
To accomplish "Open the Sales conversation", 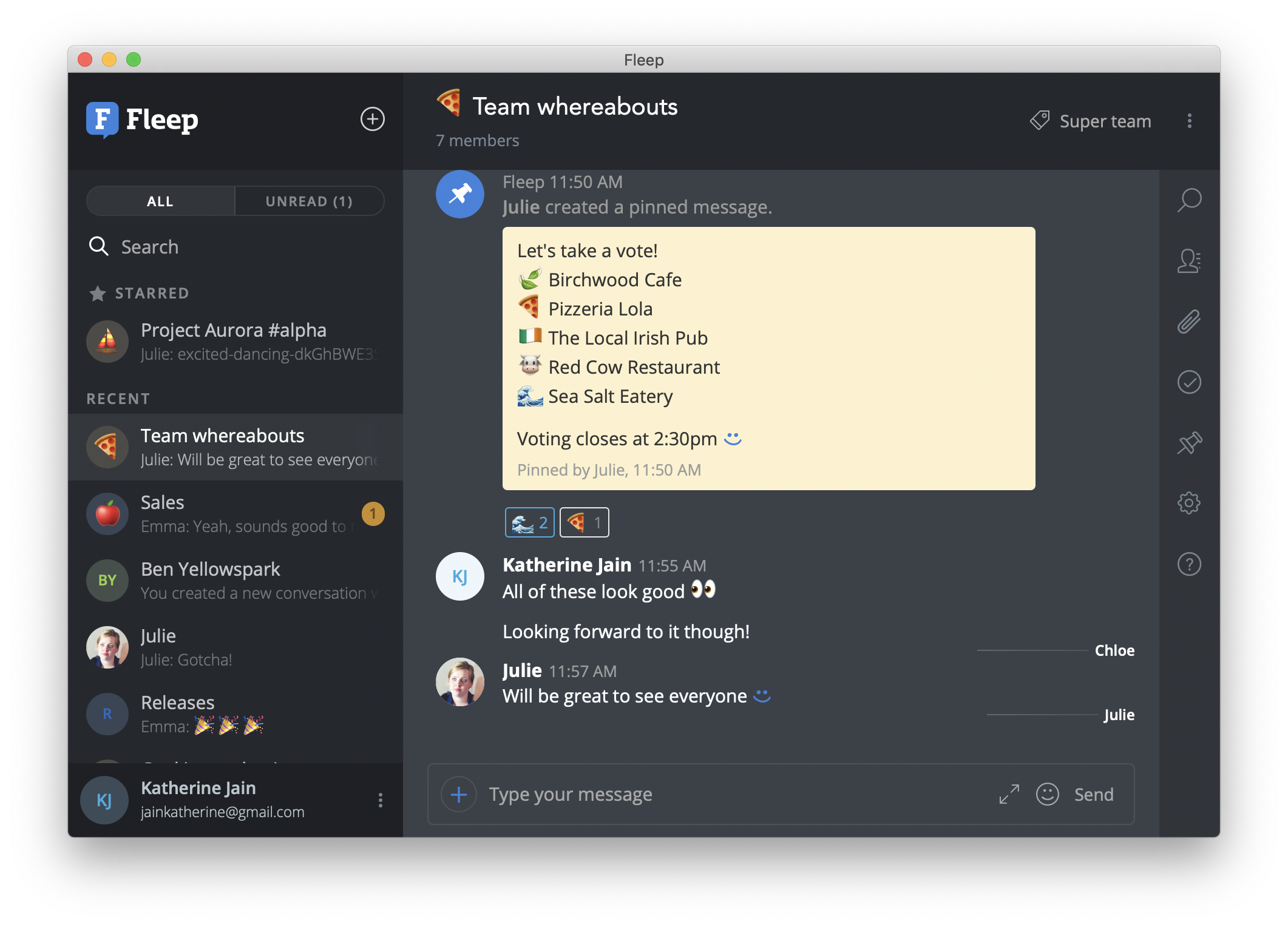I will 236,514.
